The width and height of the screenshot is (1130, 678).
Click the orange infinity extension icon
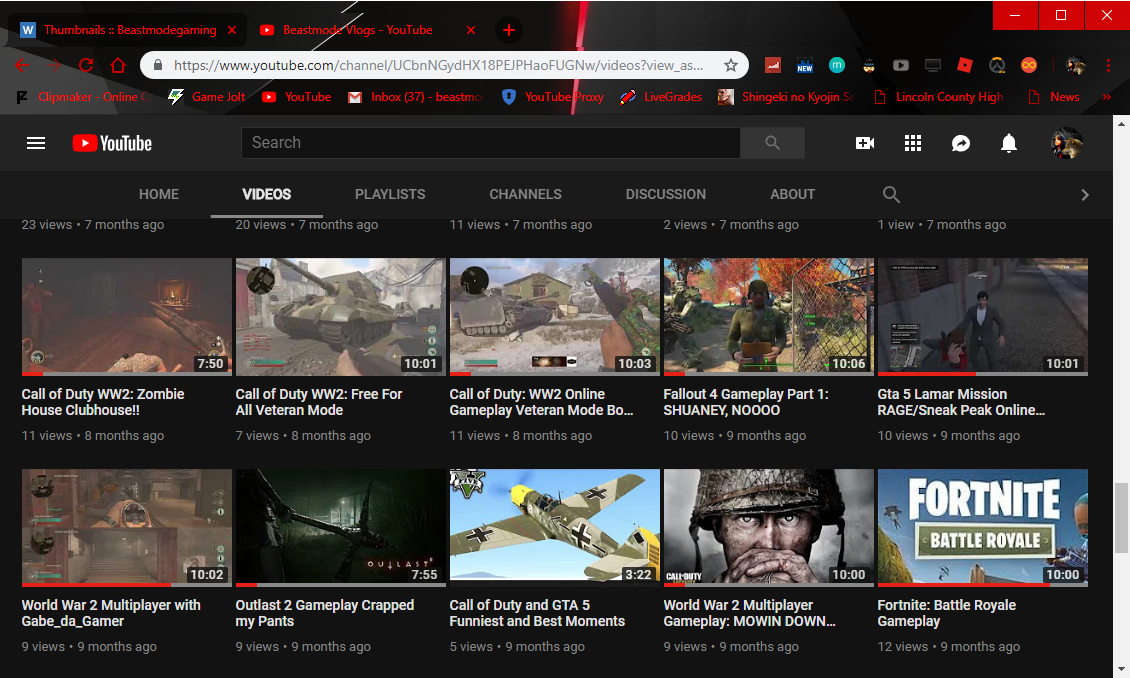pos(1029,66)
